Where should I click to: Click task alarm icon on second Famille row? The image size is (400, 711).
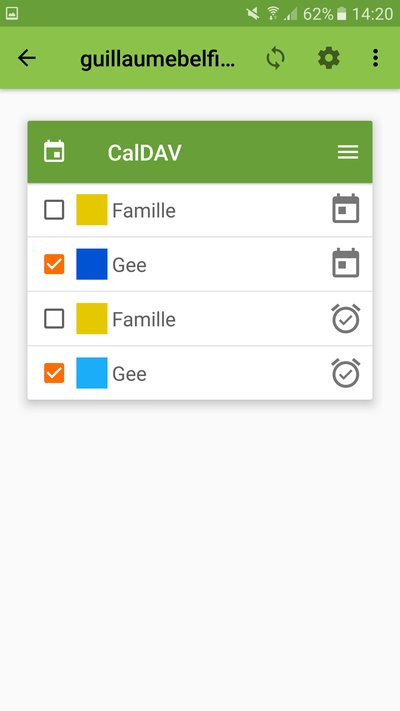(346, 318)
